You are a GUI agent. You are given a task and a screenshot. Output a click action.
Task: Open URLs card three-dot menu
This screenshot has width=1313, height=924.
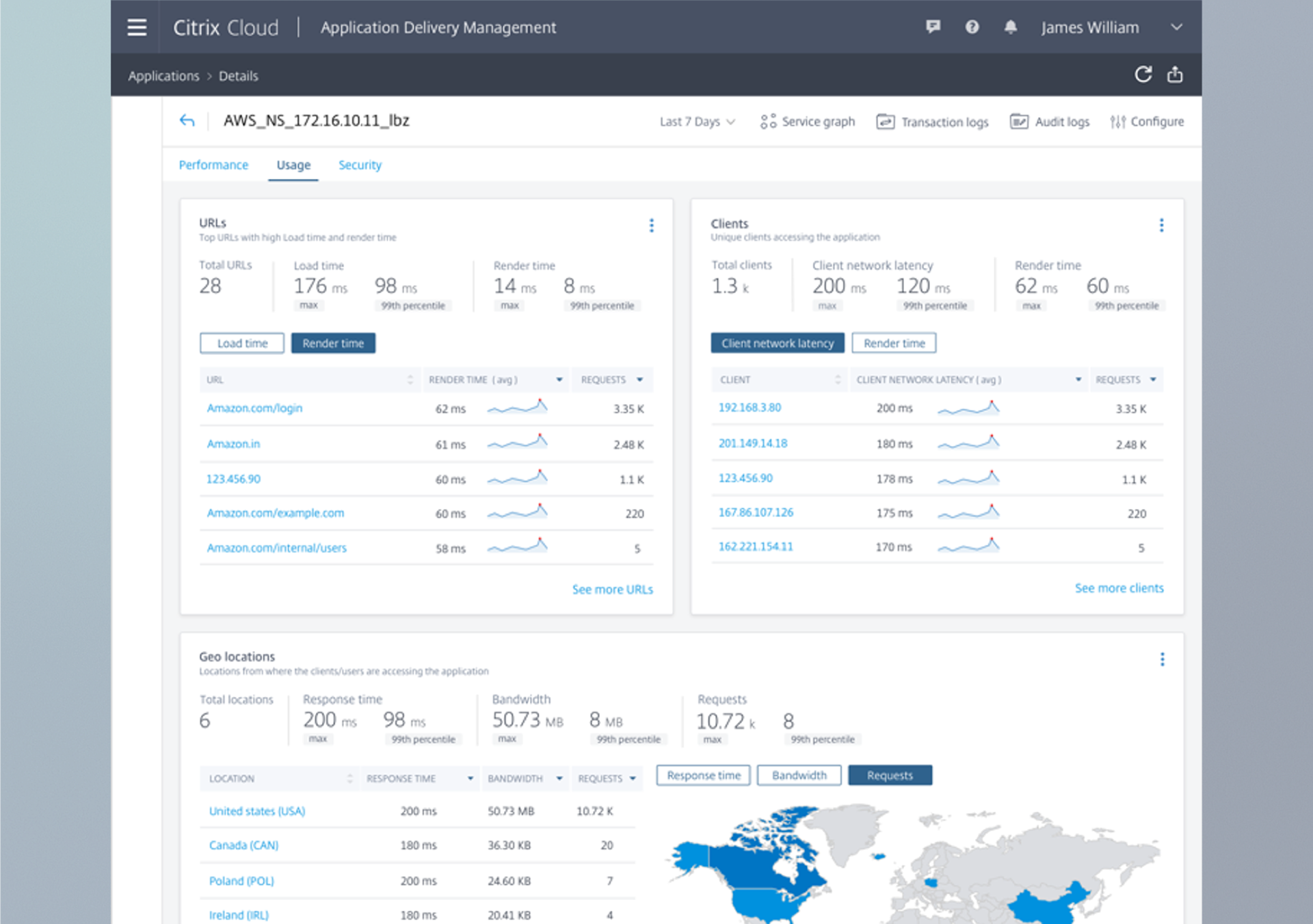point(651,225)
